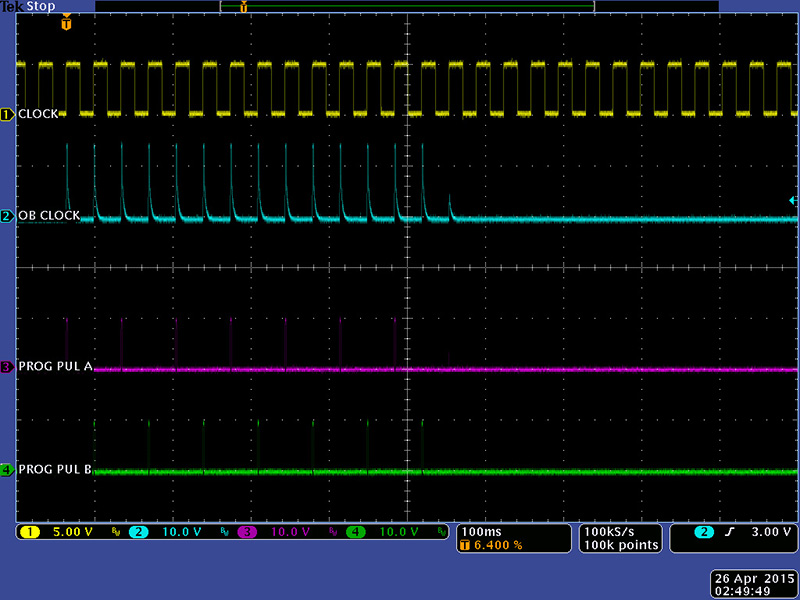Screen dimensions: 800x600
Task: Click the date and time display
Action: point(752,584)
